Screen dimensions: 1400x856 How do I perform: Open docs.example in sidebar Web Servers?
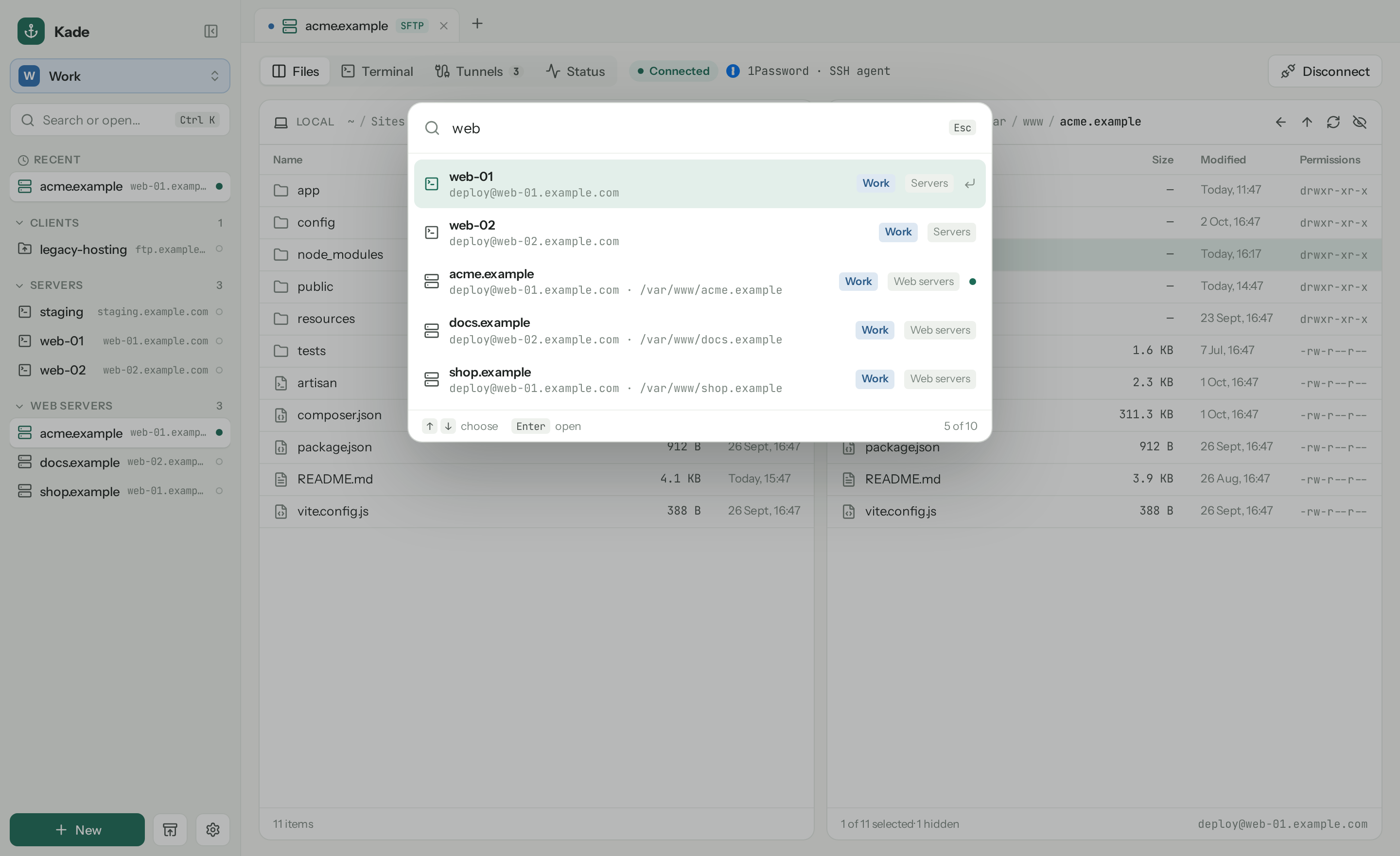click(120, 462)
